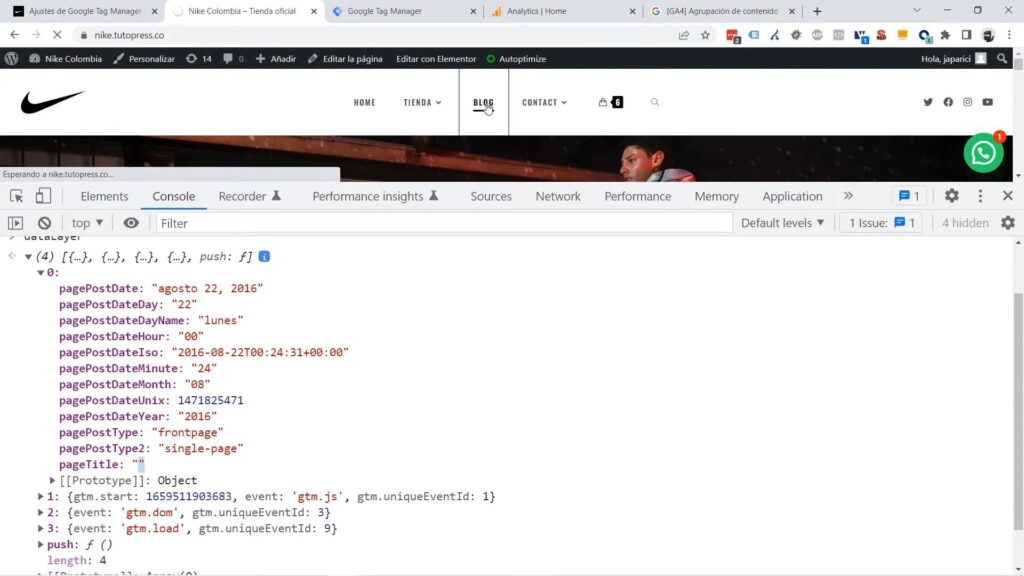This screenshot has width=1024, height=576.
Task: Switch to the Sources tab
Action: (x=490, y=196)
